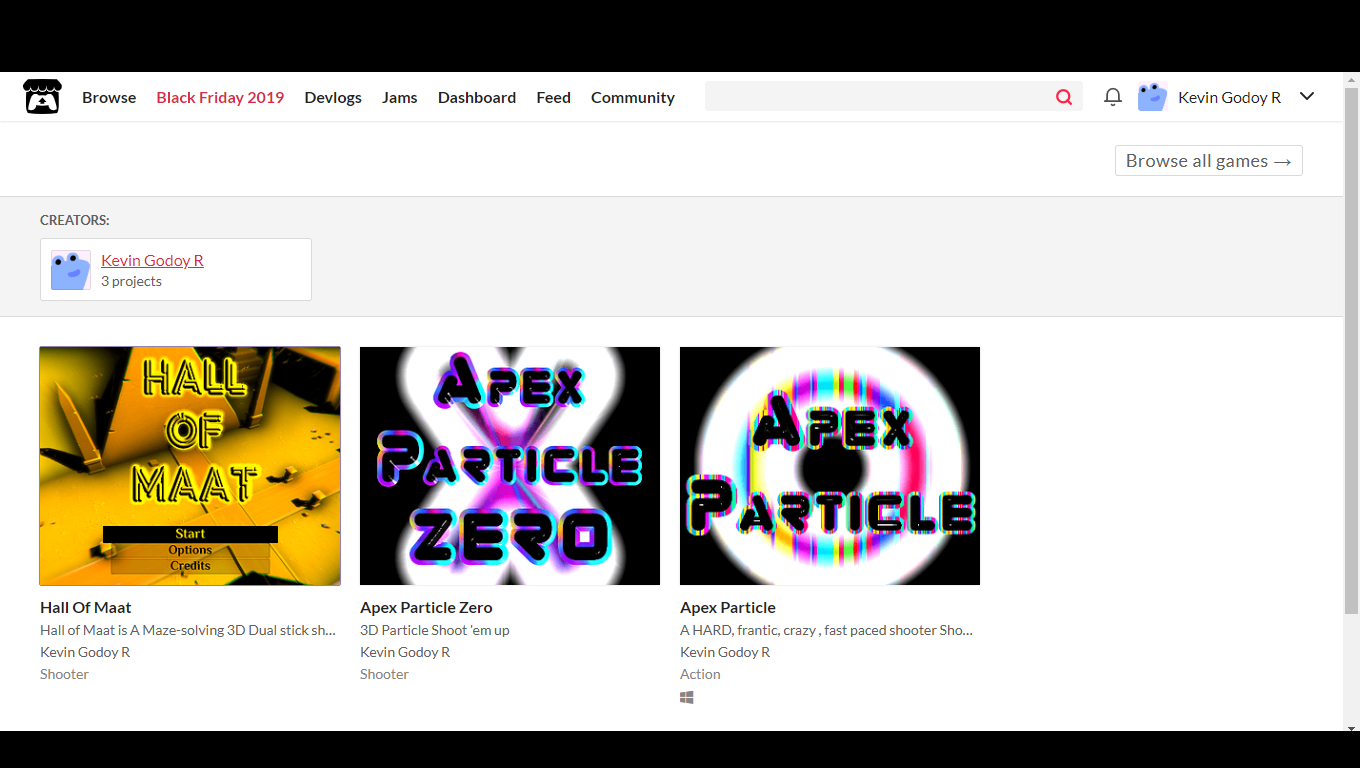The image size is (1360, 768).
Task: Open the Community page
Action: tap(633, 97)
